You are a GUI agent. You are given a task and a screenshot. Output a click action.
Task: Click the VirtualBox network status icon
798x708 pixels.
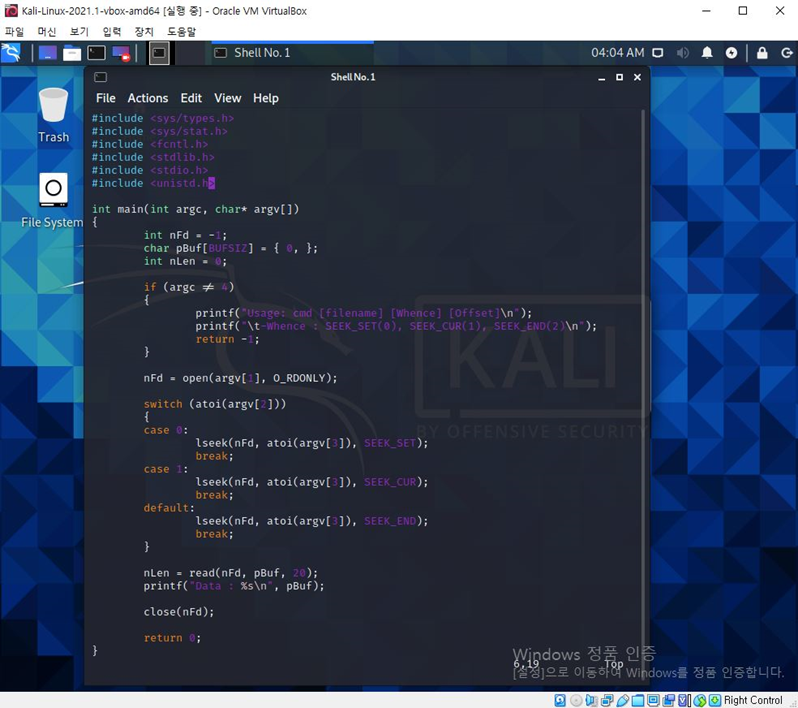tap(607, 700)
